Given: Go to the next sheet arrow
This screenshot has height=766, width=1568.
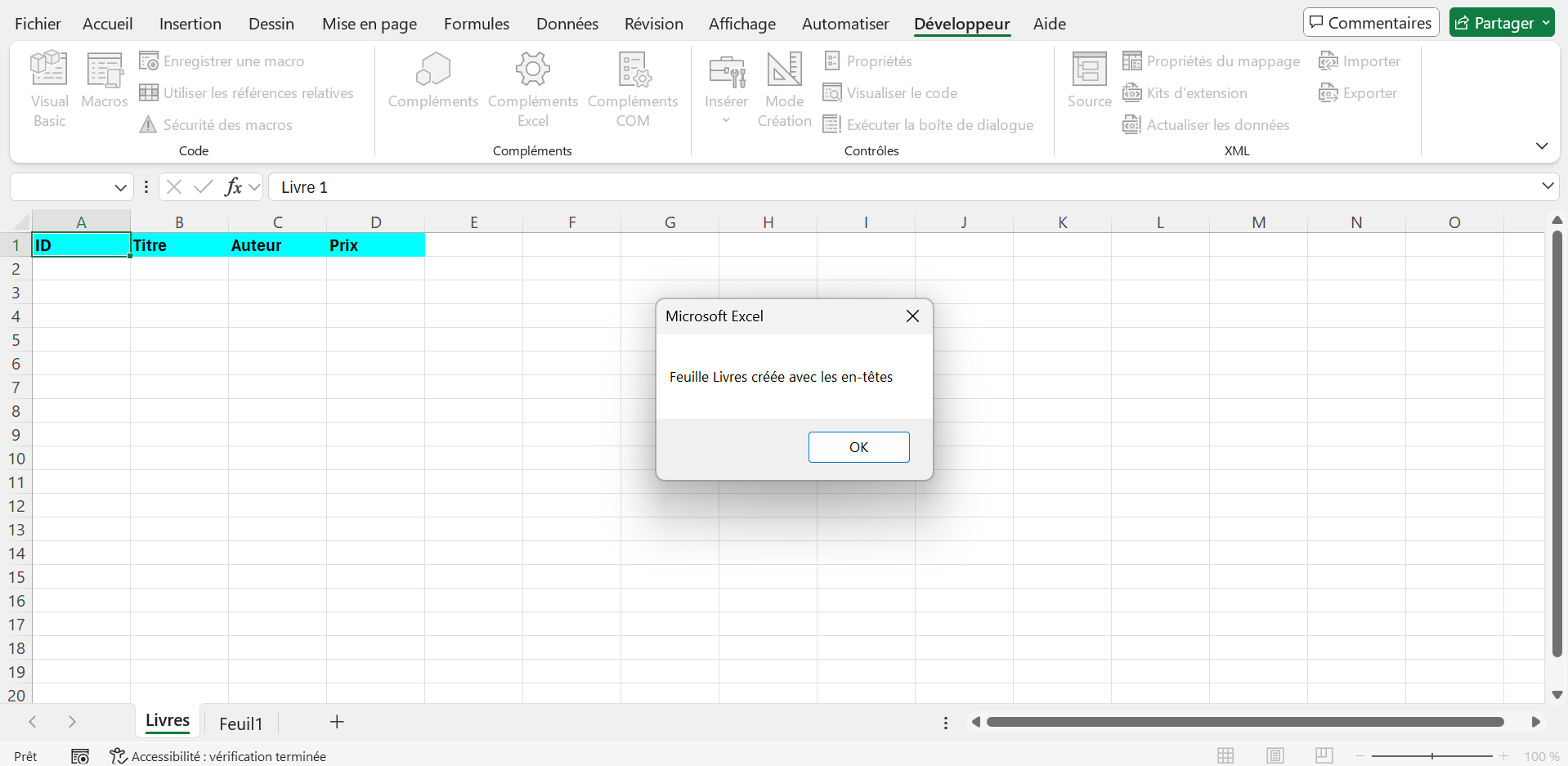Looking at the screenshot, I should pos(72,722).
